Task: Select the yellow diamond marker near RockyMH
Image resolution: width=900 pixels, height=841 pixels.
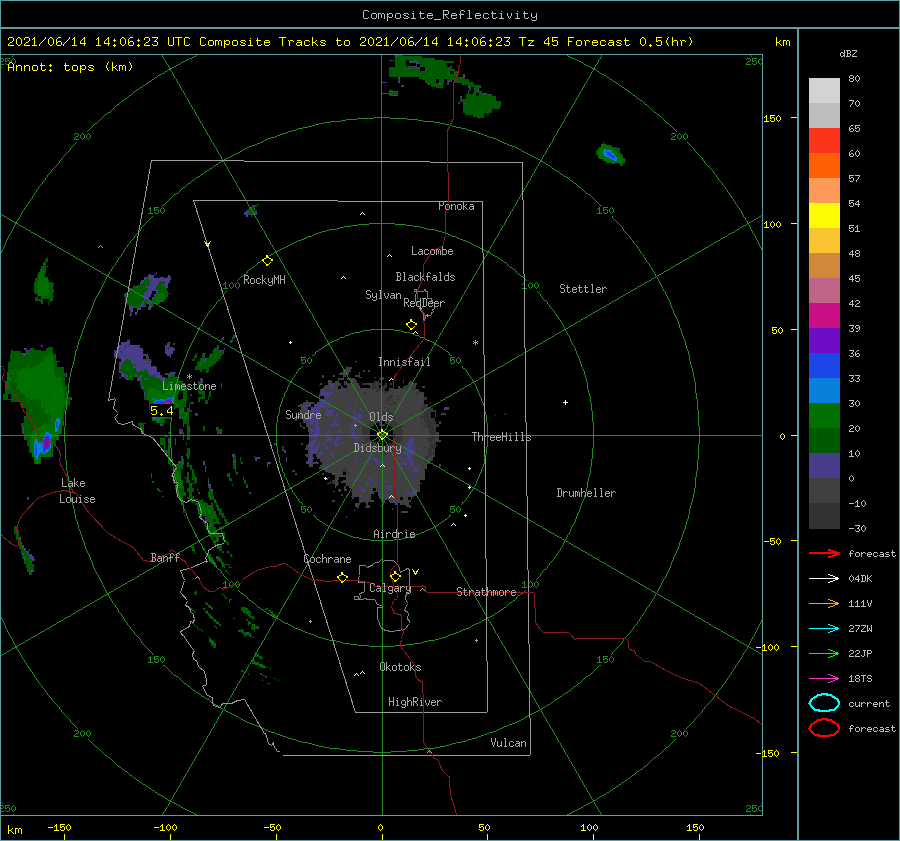Action: (x=267, y=261)
